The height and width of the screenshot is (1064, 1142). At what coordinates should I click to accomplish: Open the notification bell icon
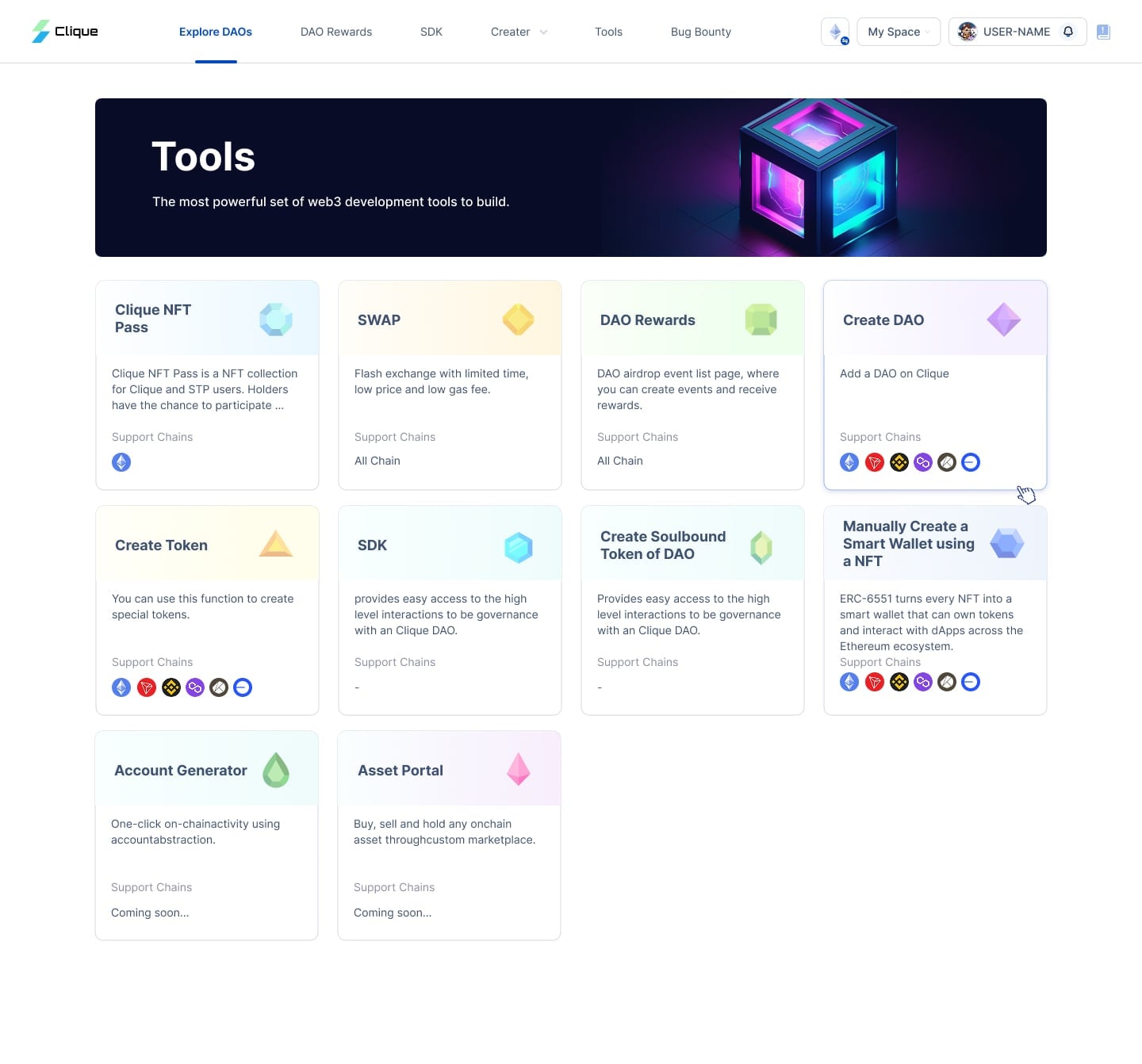click(1068, 32)
